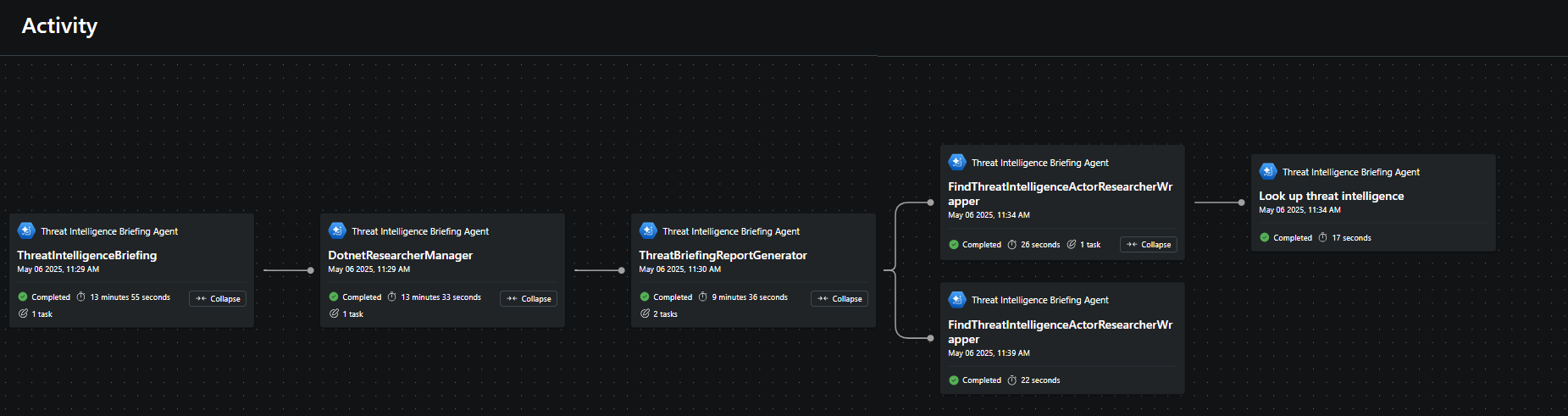The width and height of the screenshot is (1568, 416).
Task: Collapse the 11:34 AM FindThreatIntelligenceActorResearcherWrapper node
Action: pos(1149,244)
